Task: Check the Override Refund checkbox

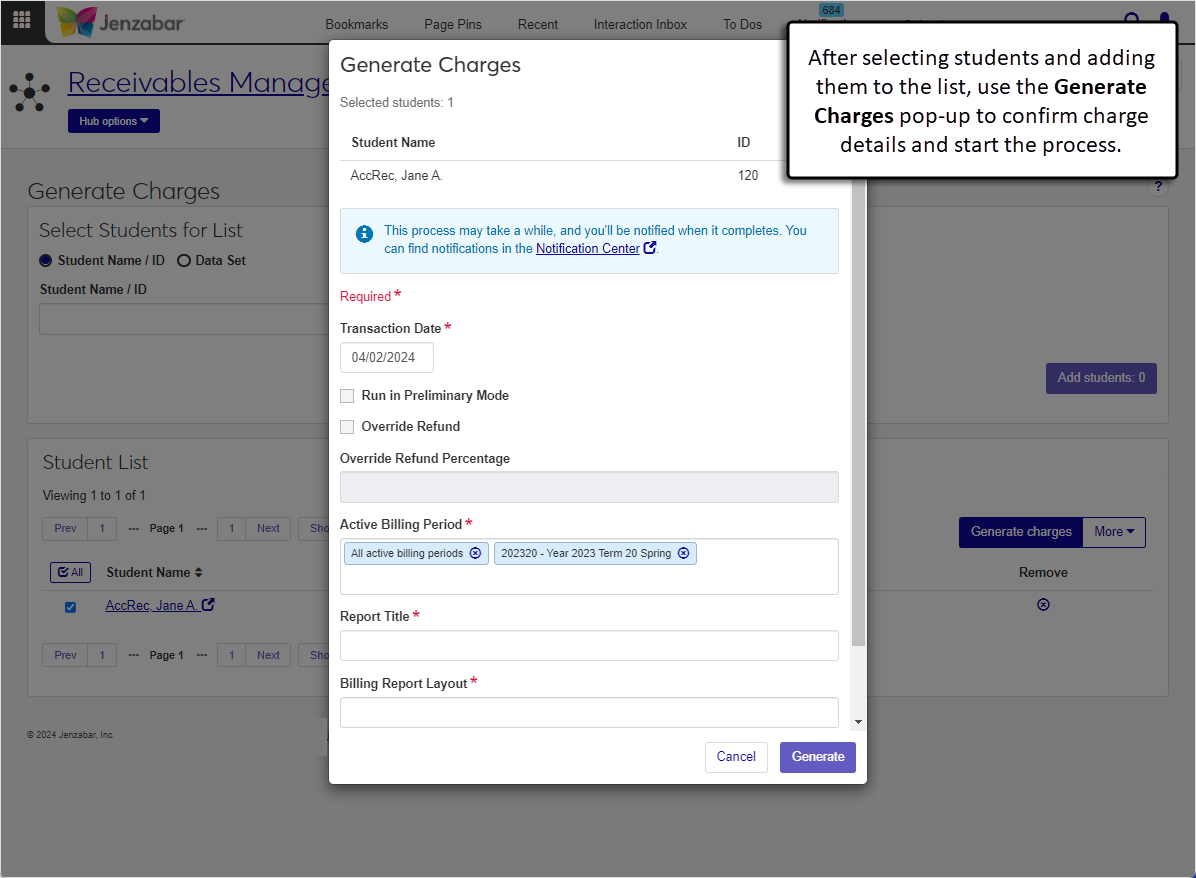Action: pyautogui.click(x=347, y=427)
